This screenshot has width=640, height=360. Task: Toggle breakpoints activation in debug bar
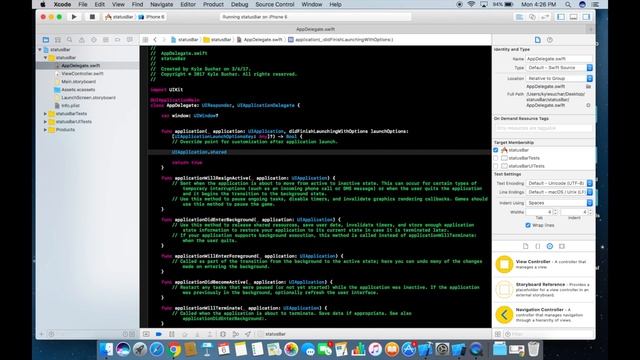pyautogui.click(x=159, y=334)
